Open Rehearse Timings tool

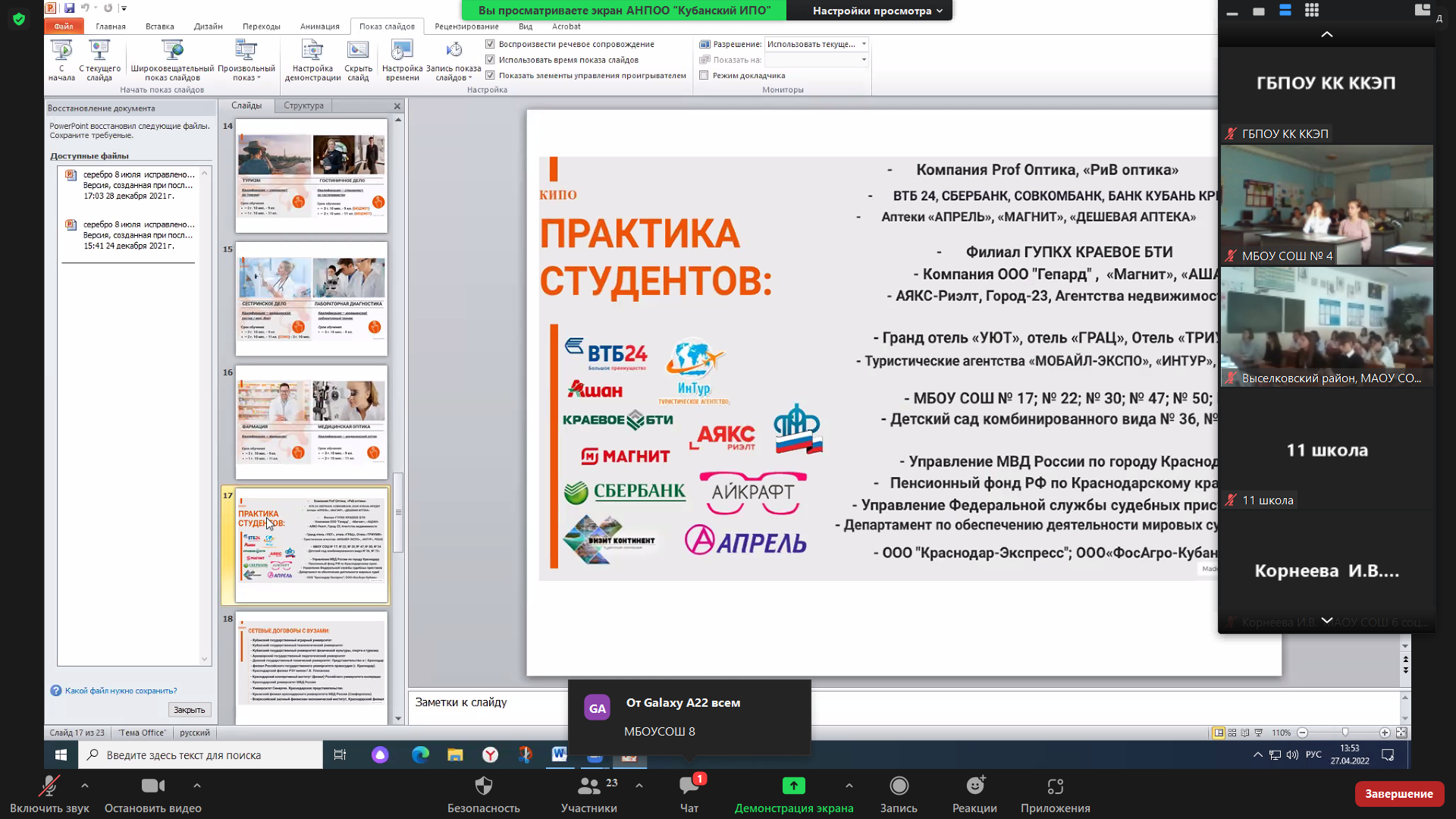[x=402, y=60]
